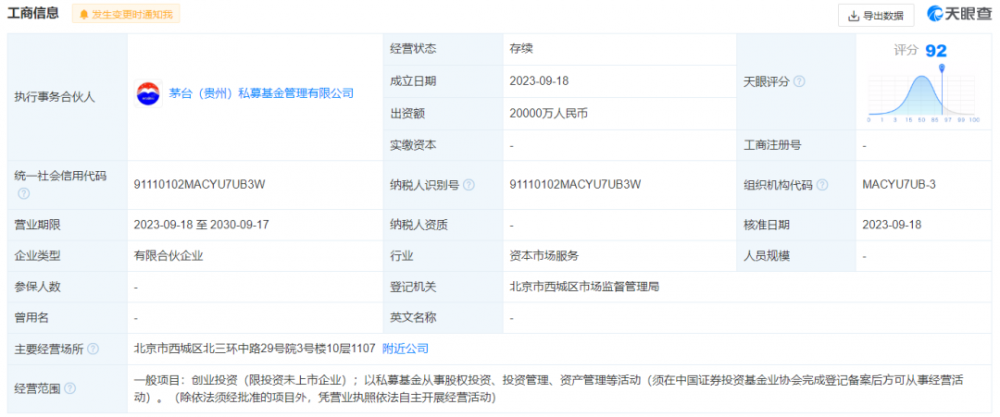Viewport: 1000px width, 417px height.
Task: Click the 企业类型 label
Action: click(37, 256)
